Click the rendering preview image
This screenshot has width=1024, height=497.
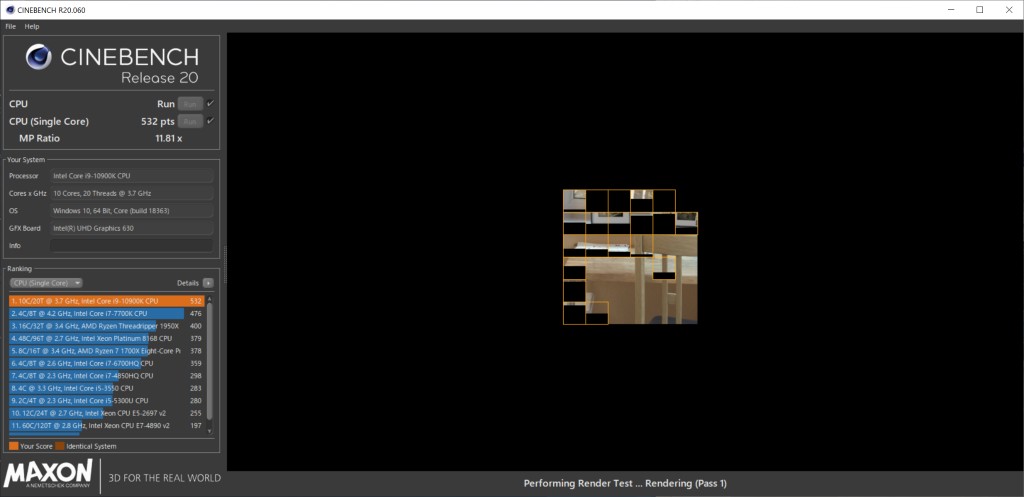point(630,257)
